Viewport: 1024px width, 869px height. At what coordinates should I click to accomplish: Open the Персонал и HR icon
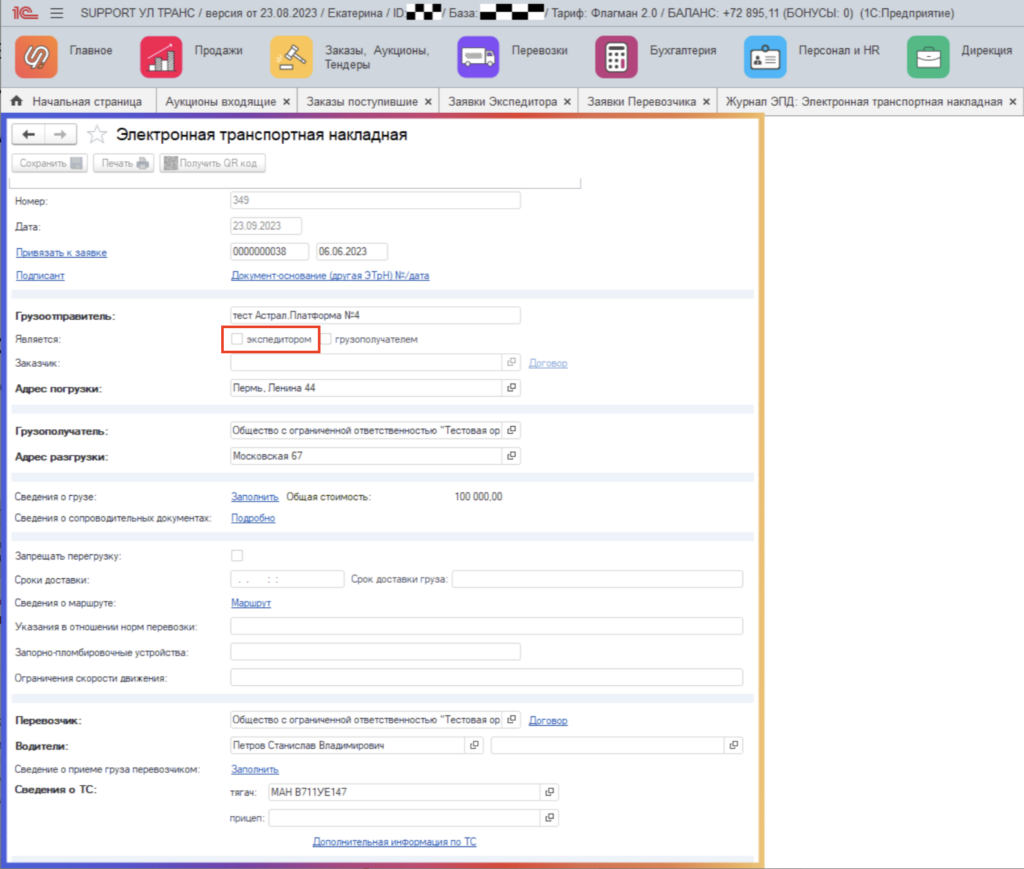pyautogui.click(x=765, y=57)
